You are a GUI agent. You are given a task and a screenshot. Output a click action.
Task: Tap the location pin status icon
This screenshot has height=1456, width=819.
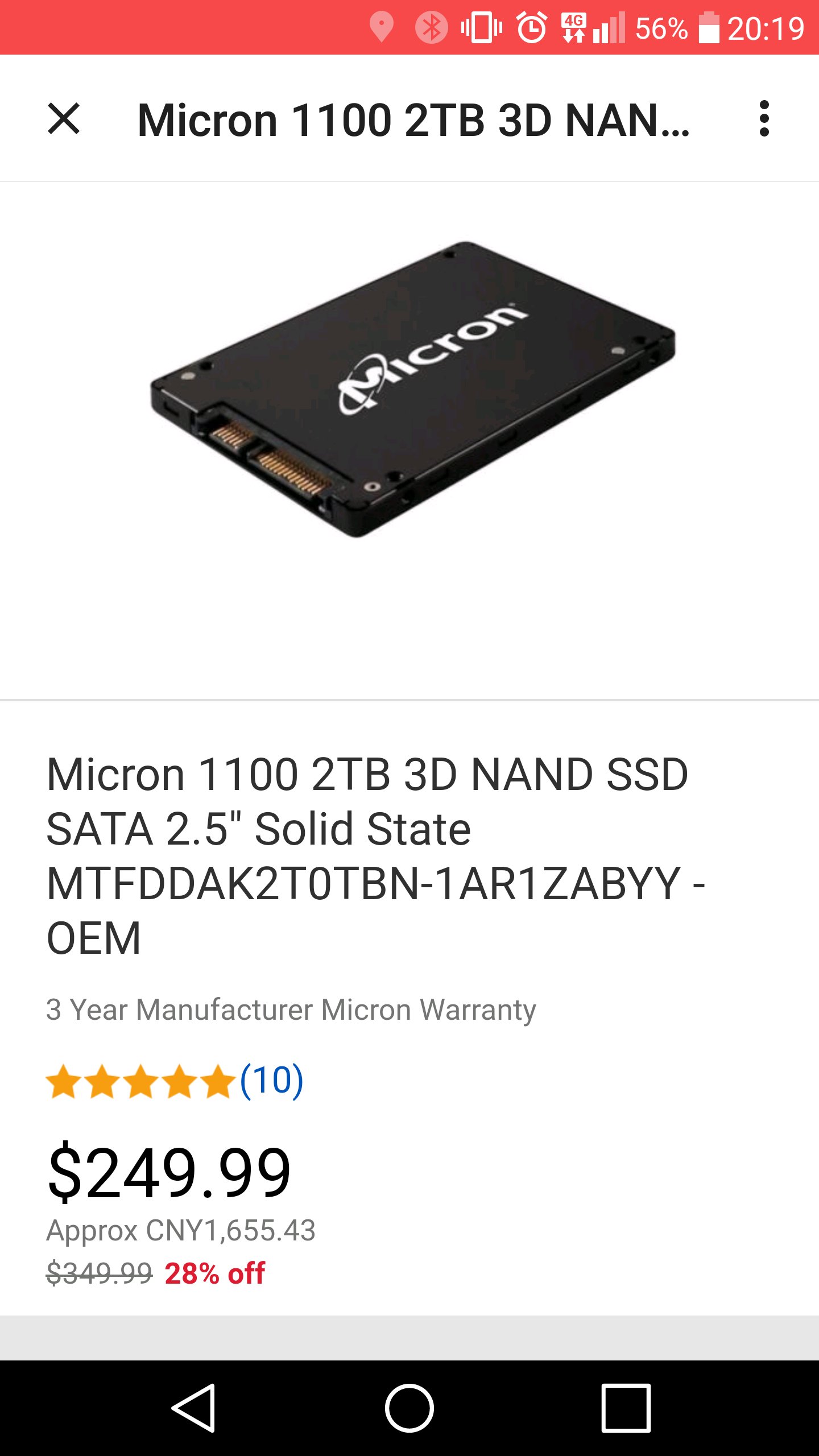[x=381, y=27]
